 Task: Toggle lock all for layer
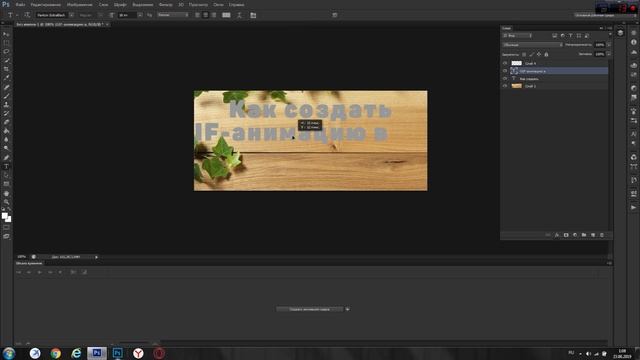(546, 54)
